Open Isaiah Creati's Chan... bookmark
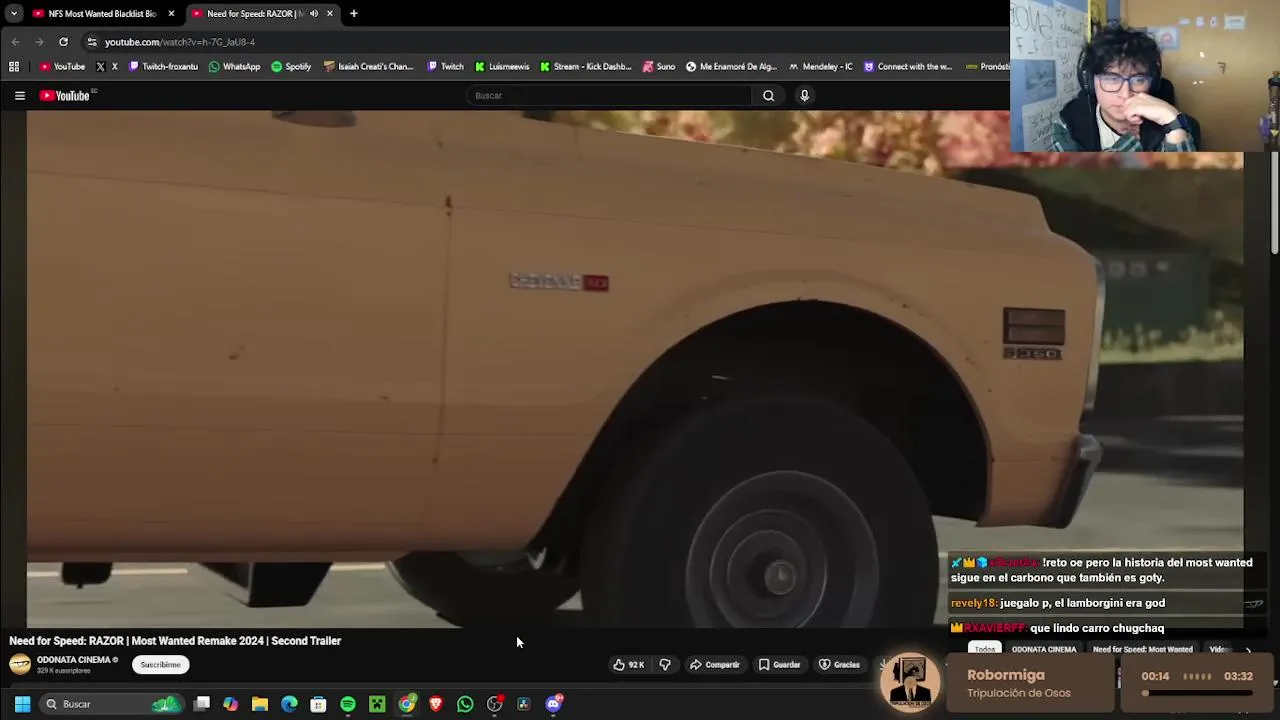The image size is (1280, 720). click(368, 67)
